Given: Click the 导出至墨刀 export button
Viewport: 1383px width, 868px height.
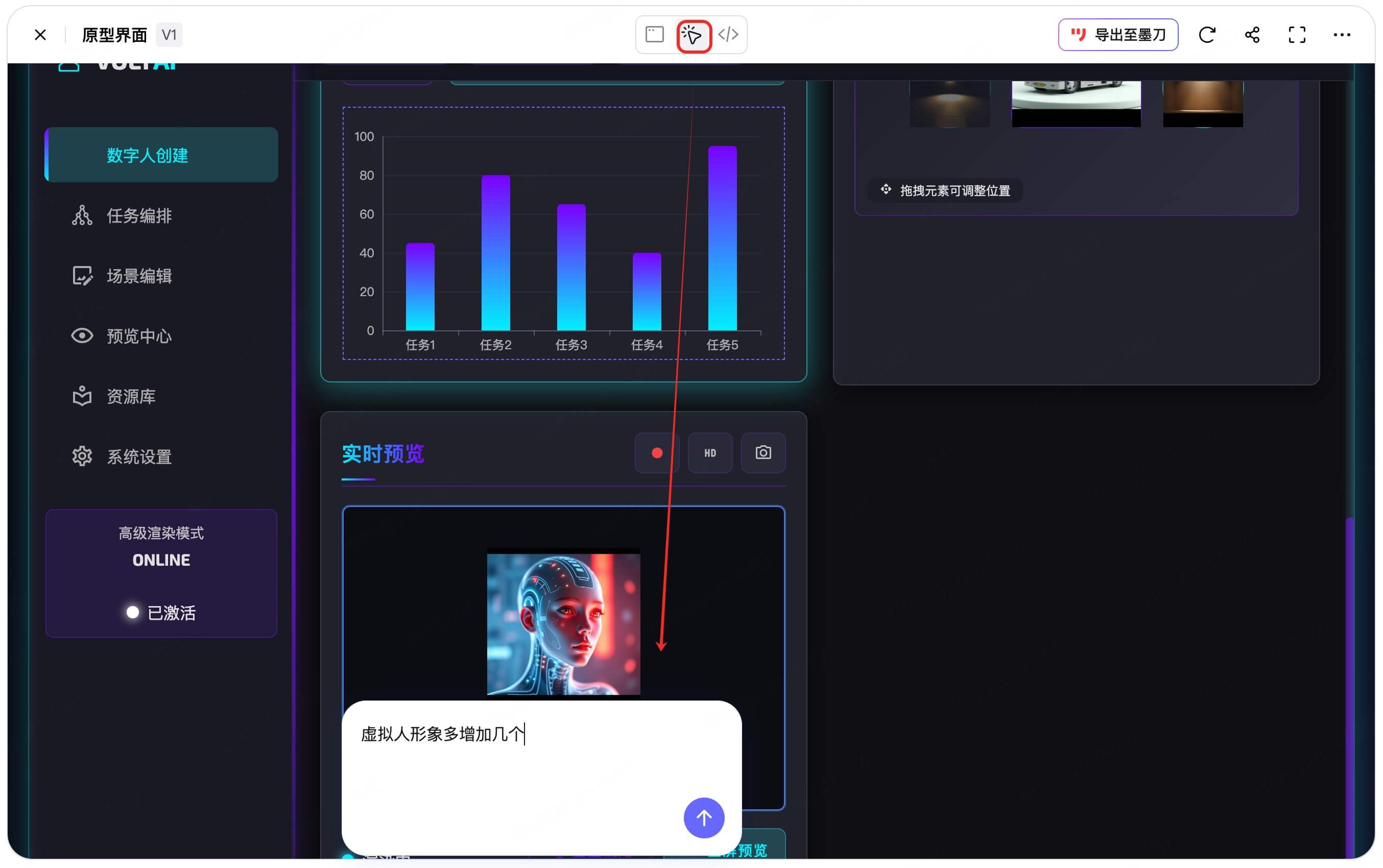Looking at the screenshot, I should (1118, 35).
